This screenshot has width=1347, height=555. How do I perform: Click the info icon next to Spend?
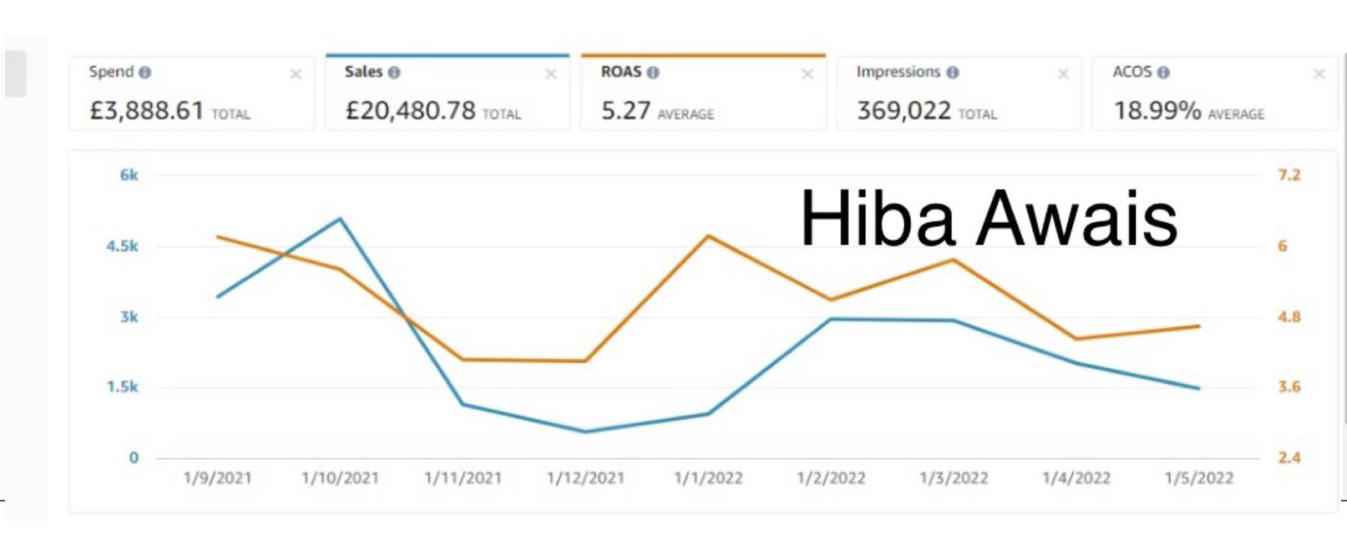(x=145, y=73)
